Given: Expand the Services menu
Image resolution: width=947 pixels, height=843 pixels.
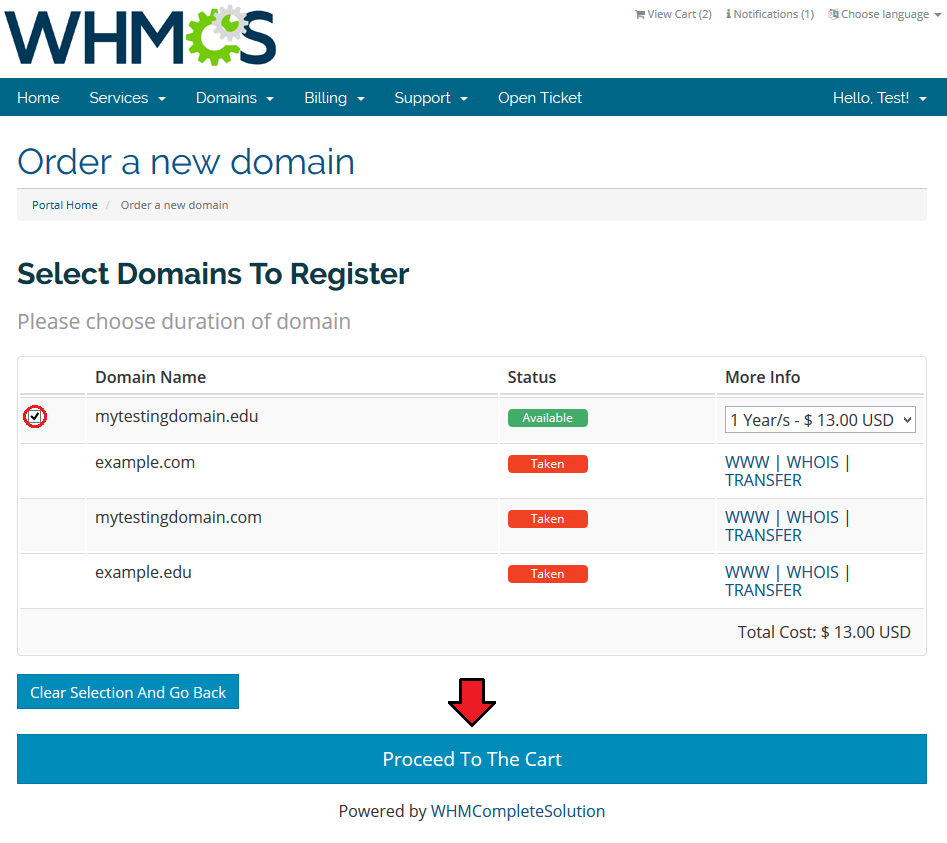Looking at the screenshot, I should click(127, 98).
